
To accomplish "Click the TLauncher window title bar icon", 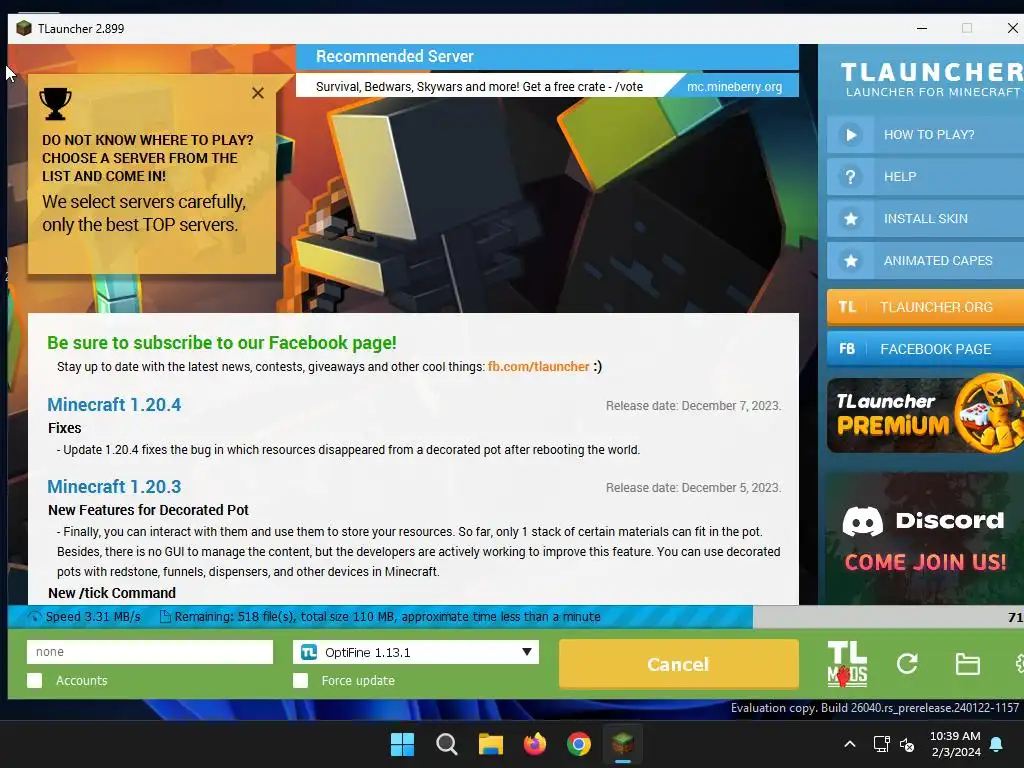I will tap(24, 28).
